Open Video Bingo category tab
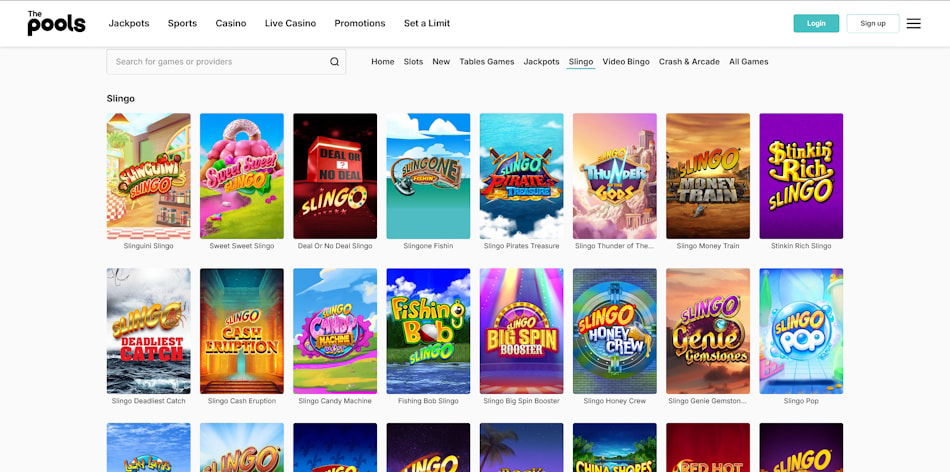The width and height of the screenshot is (950, 472). click(626, 62)
